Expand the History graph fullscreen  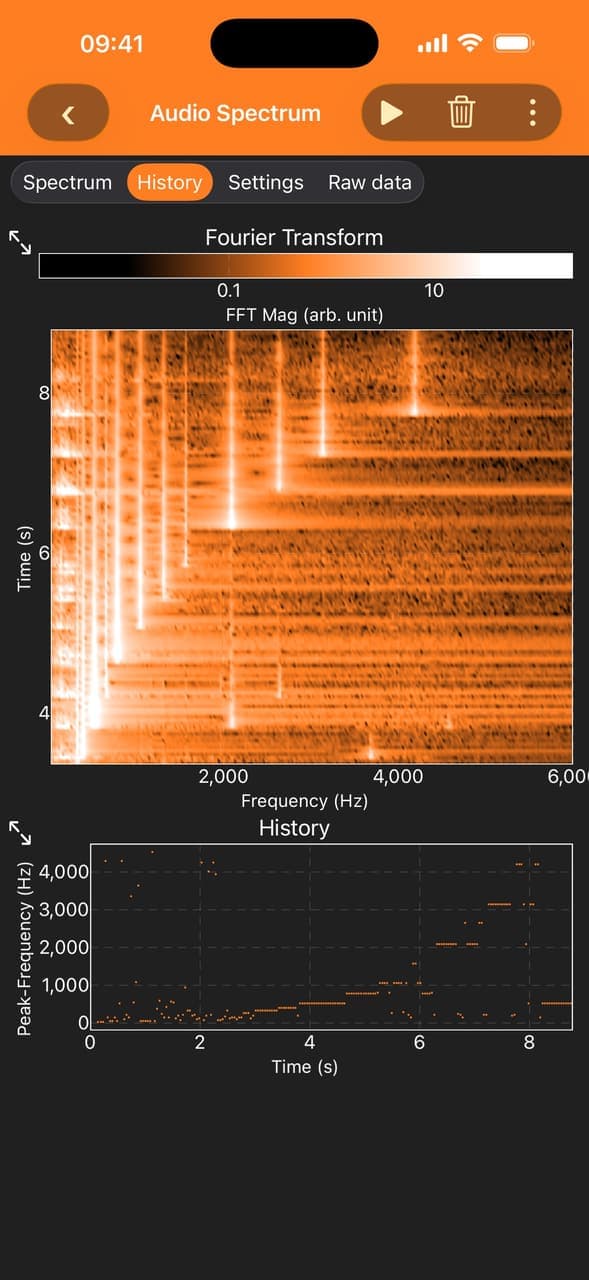coord(20,832)
